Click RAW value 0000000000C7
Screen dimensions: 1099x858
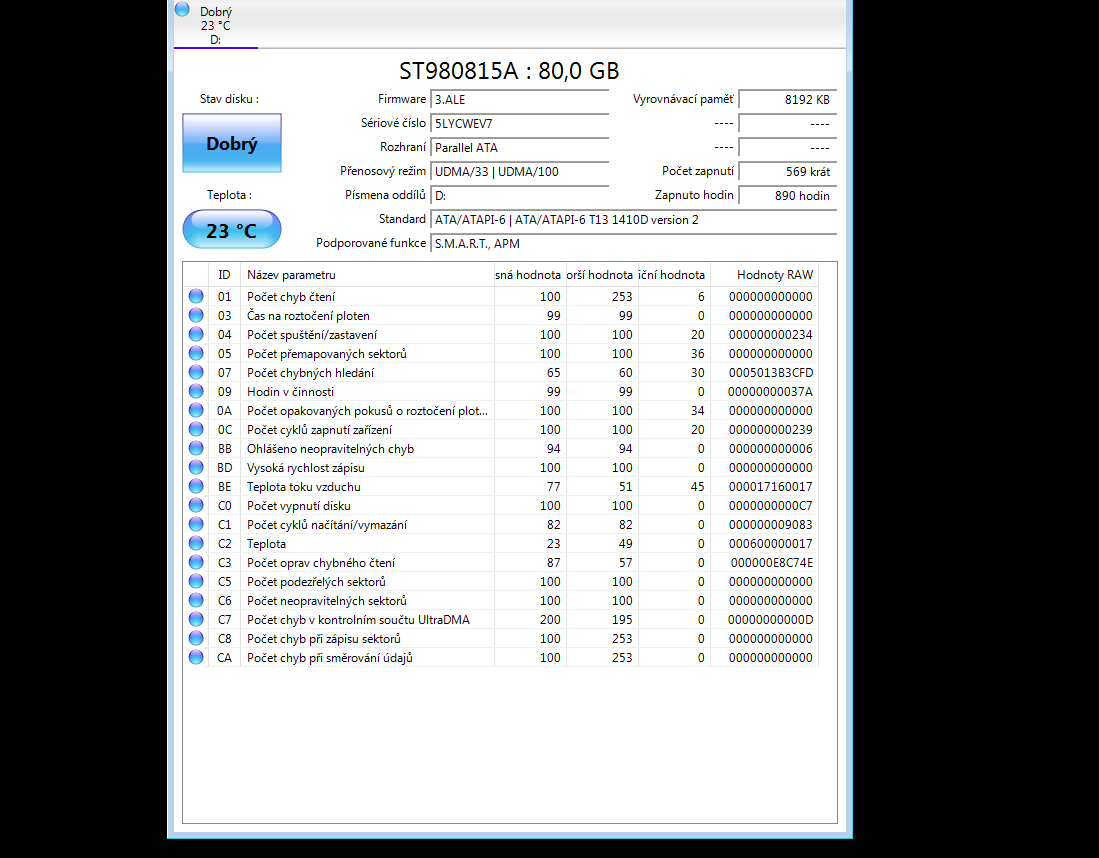tap(770, 505)
